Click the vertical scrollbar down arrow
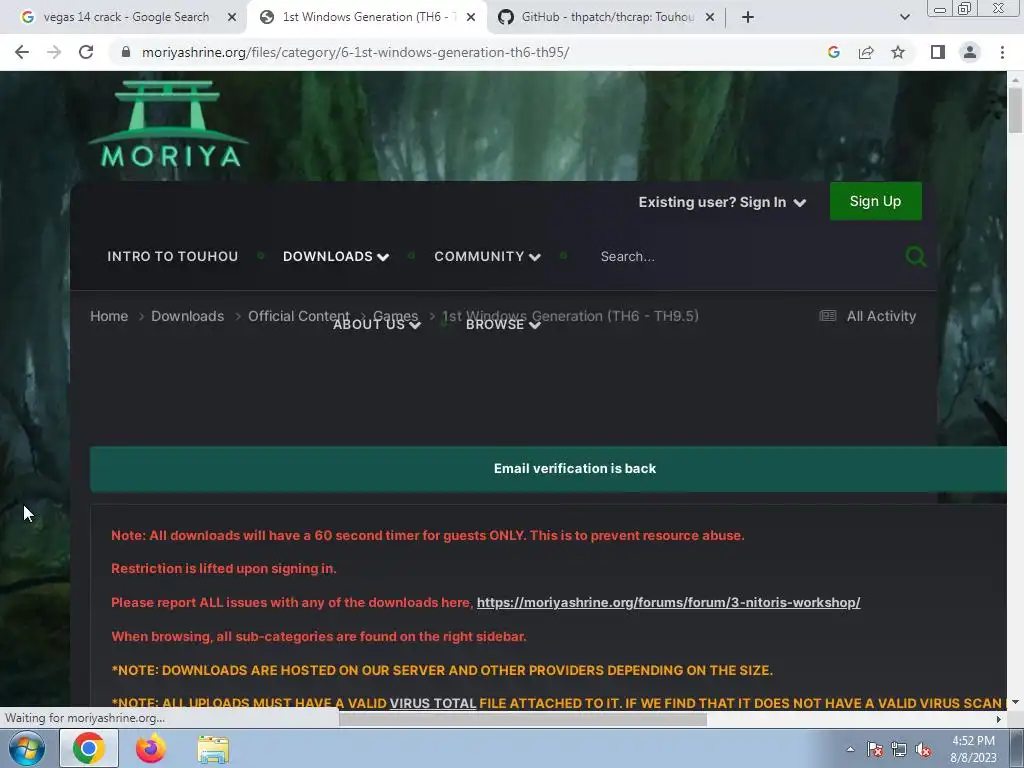The image size is (1024, 768). 1015,702
